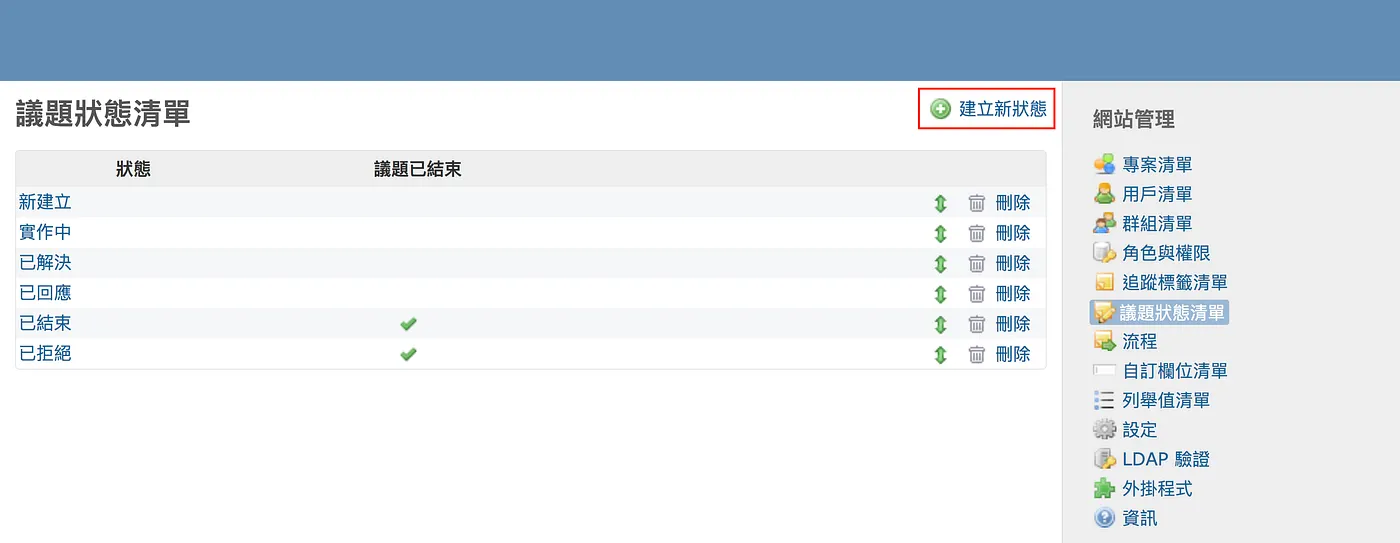Click 刪除 link for 實作中 status
Screen dimensions: 1400x543
pos(1013,233)
